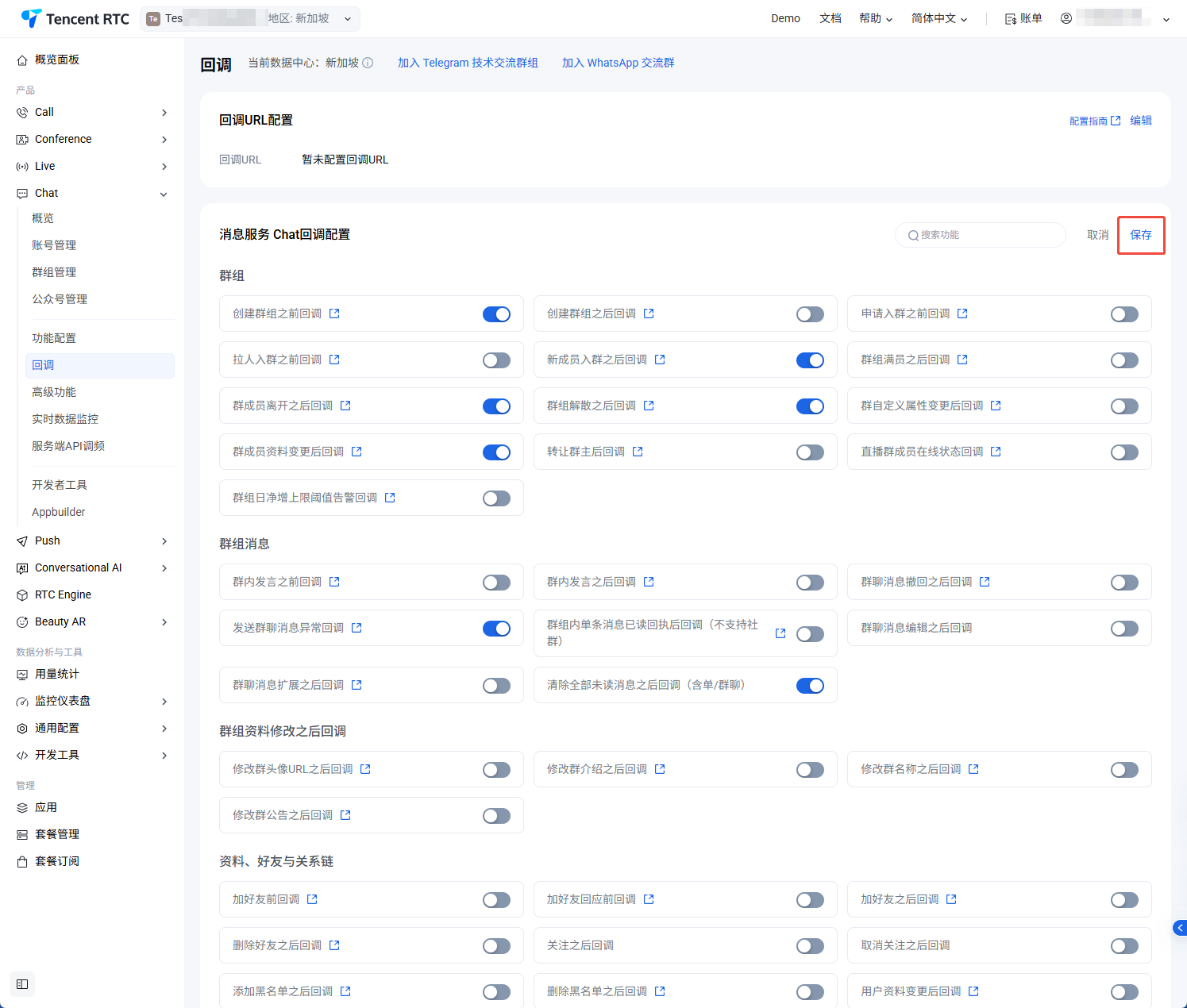The height and width of the screenshot is (1008, 1187).
Task: Open doc link for 拉人入群之前回调
Action: point(334,360)
